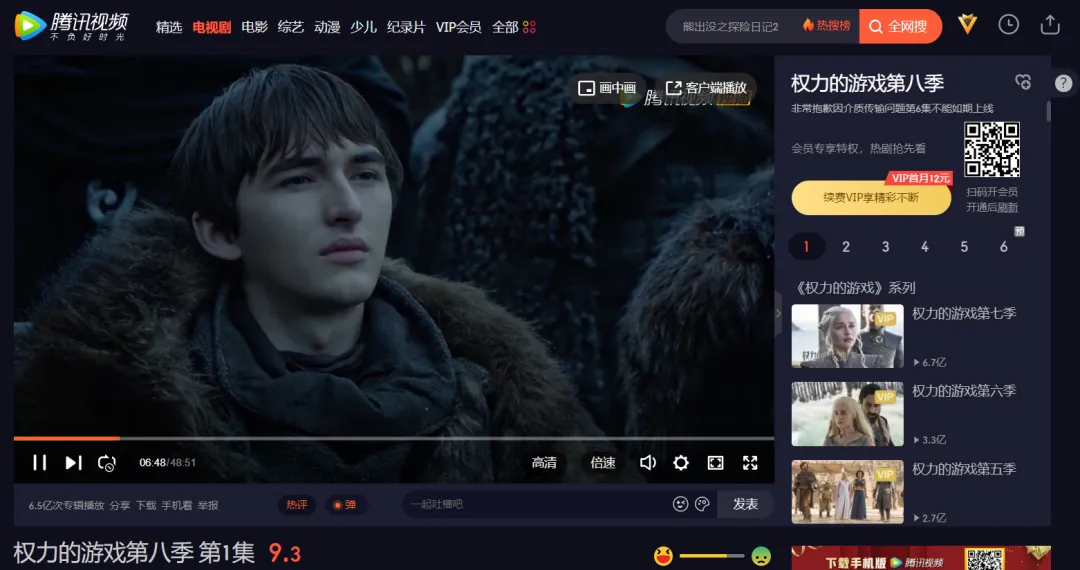This screenshot has width=1080, height=570.
Task: Open 权力的游戏第六季 thumbnail
Action: (847, 414)
